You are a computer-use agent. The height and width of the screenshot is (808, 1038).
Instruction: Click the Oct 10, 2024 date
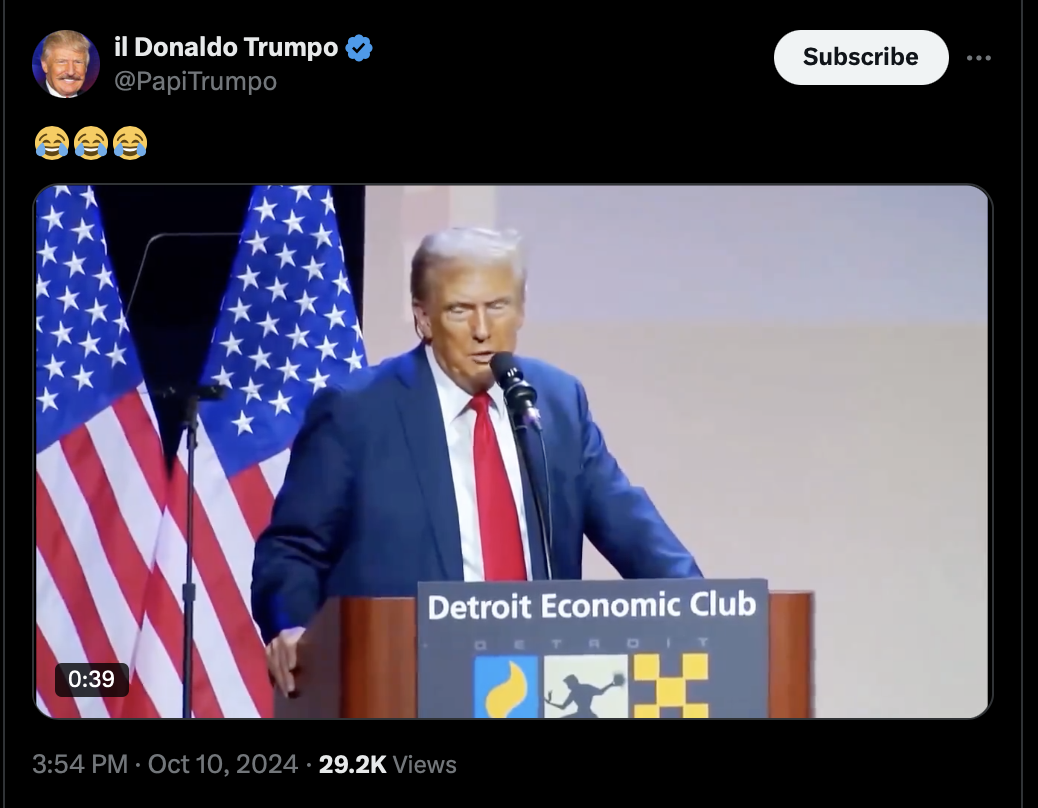223,764
